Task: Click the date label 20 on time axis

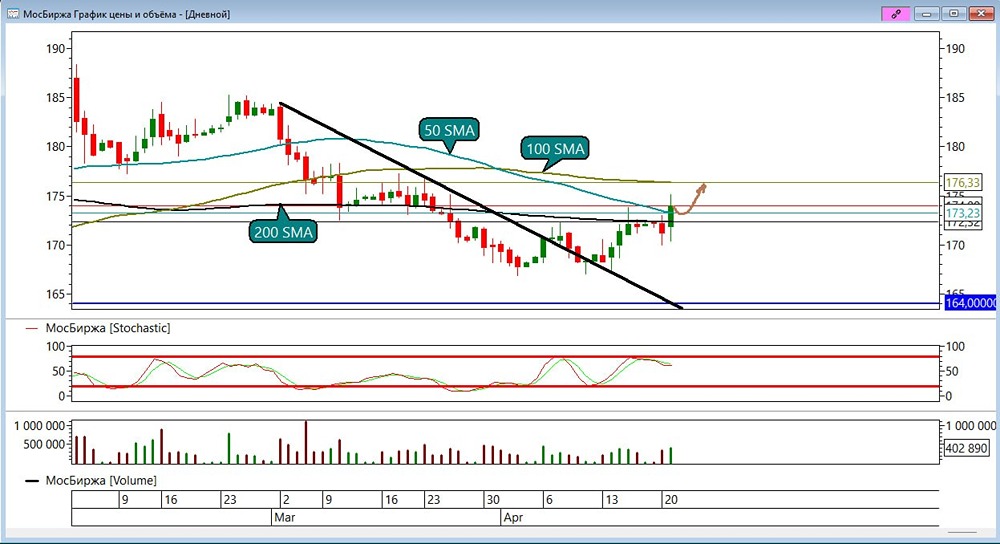Action: tap(670, 500)
